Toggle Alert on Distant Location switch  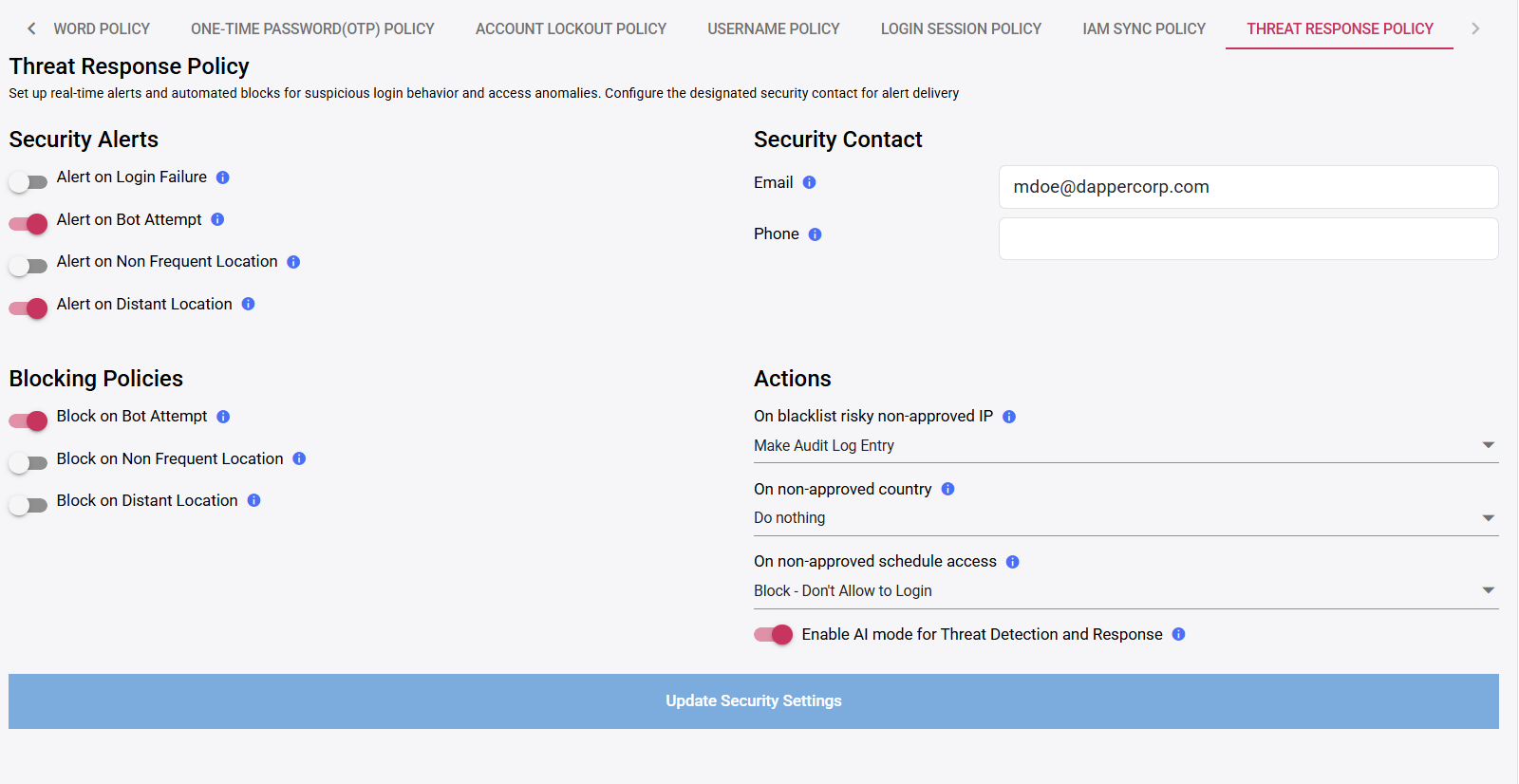pyautogui.click(x=28, y=308)
